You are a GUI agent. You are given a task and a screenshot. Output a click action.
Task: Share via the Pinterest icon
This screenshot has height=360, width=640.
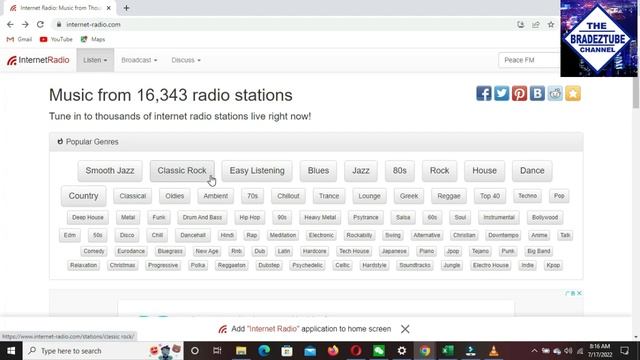[519, 93]
